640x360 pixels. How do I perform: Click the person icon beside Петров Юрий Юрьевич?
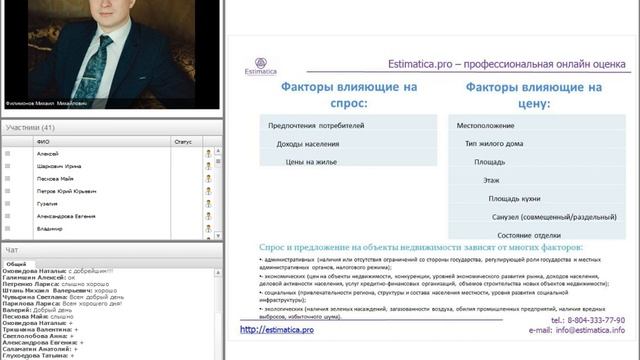tap(209, 191)
